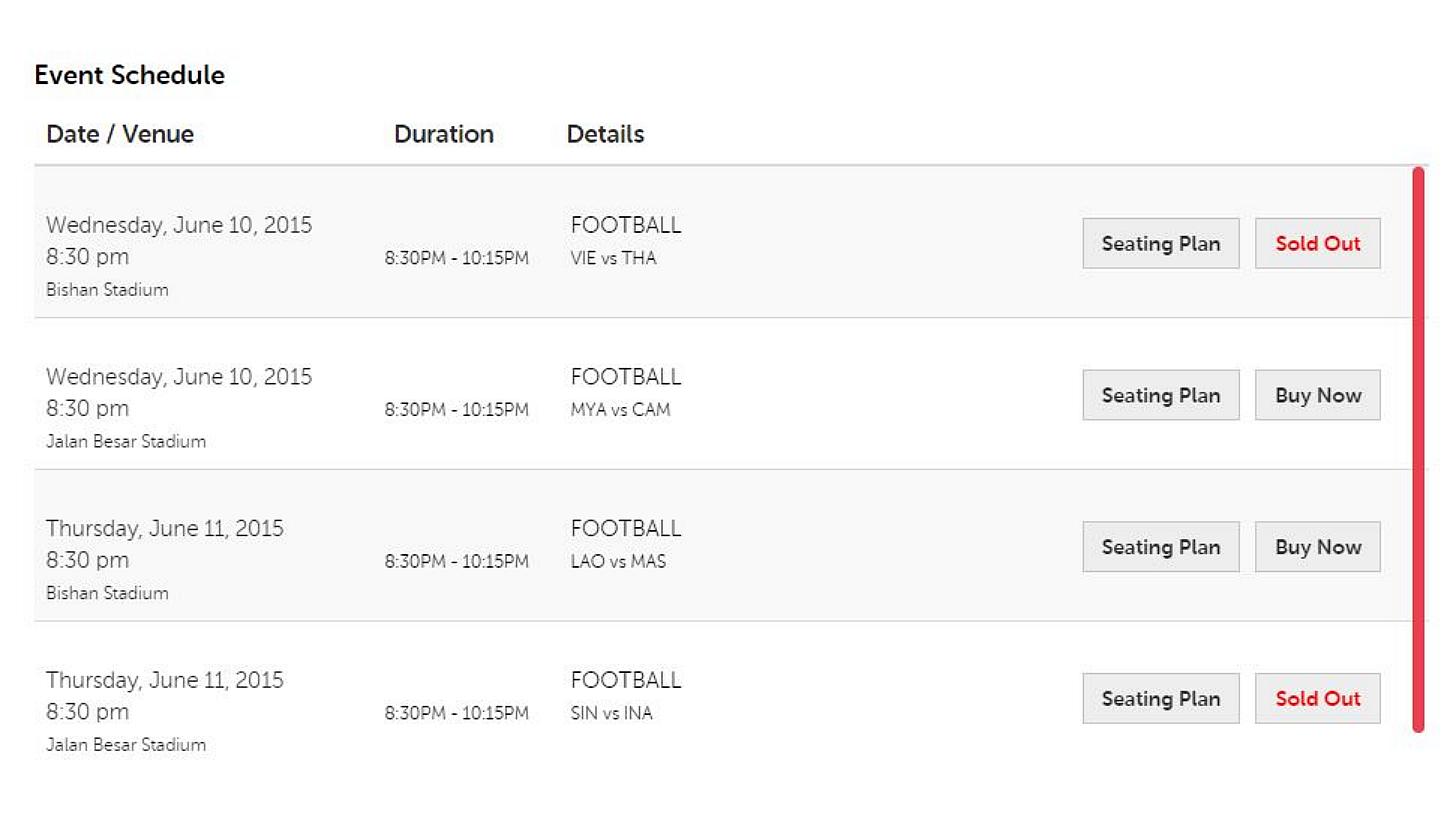Viewport: 1444px width, 820px height.
Task: Click the Event Schedule heading
Action: 129,75
